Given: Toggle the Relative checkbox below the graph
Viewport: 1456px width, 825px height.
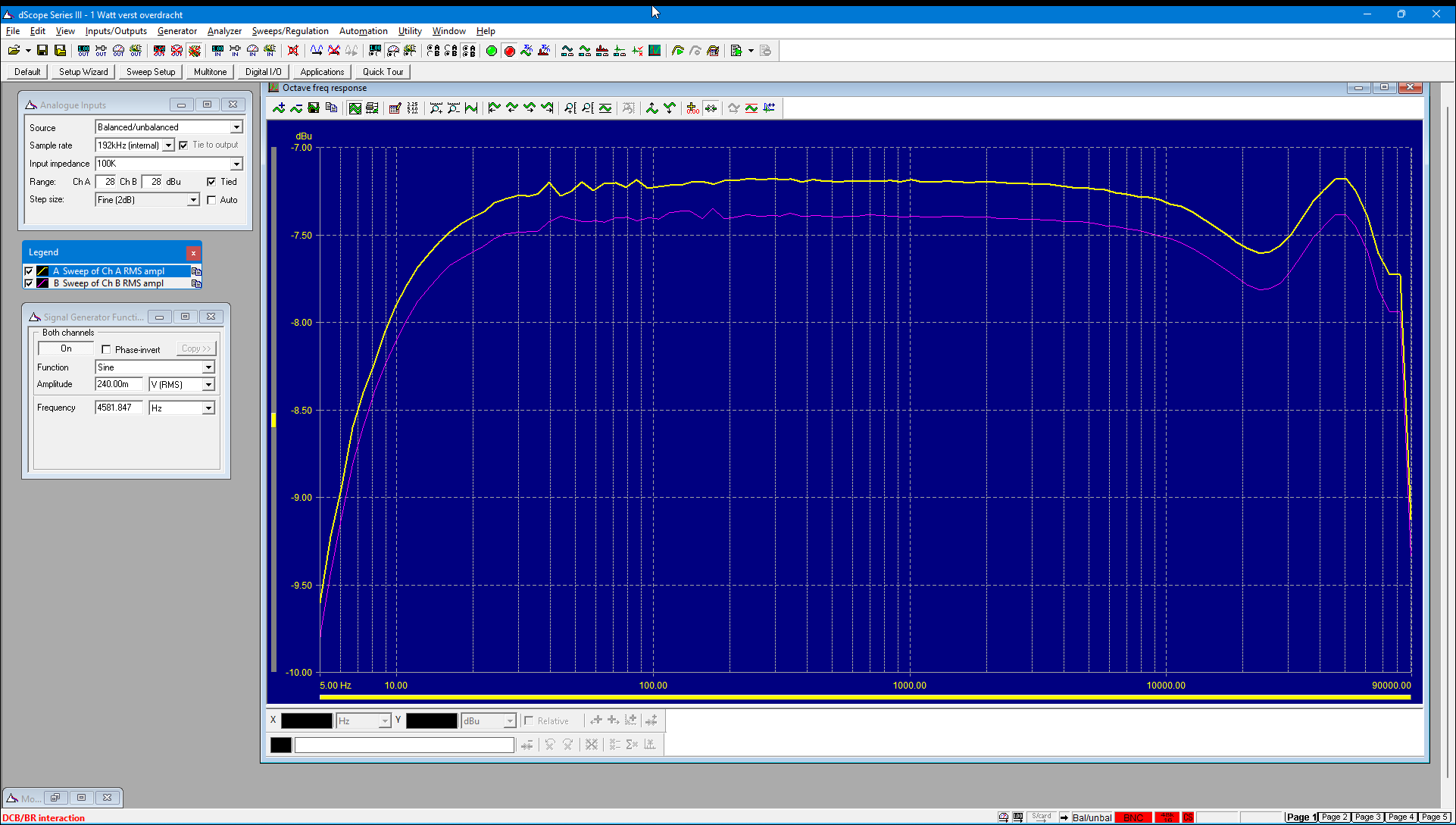Looking at the screenshot, I should point(529,720).
